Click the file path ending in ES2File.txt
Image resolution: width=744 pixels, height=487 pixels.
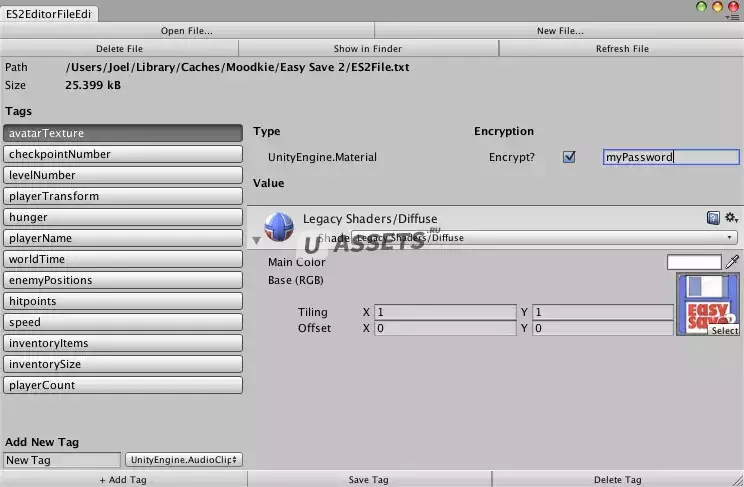coord(237,67)
